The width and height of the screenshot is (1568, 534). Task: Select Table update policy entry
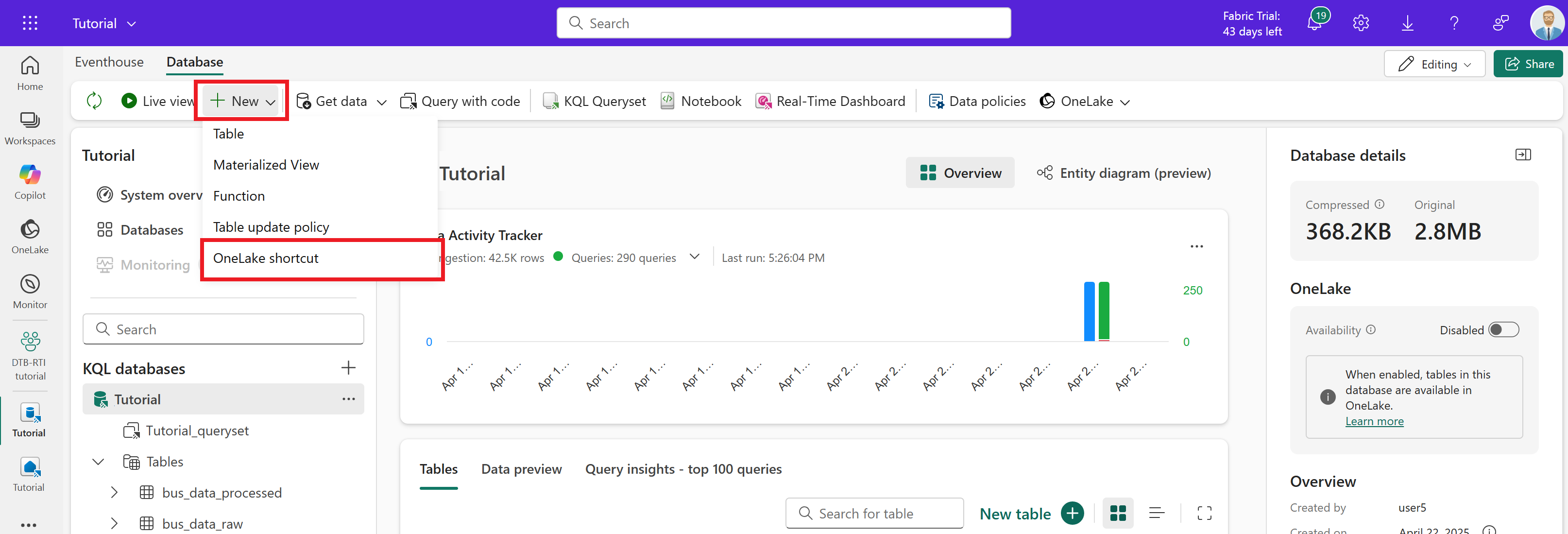320,227
